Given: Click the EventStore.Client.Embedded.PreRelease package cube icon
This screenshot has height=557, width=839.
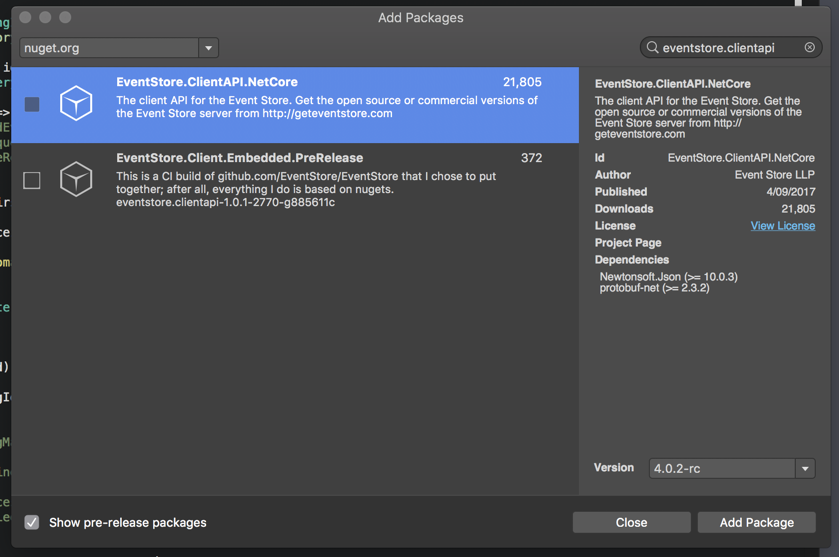Looking at the screenshot, I should (76, 179).
